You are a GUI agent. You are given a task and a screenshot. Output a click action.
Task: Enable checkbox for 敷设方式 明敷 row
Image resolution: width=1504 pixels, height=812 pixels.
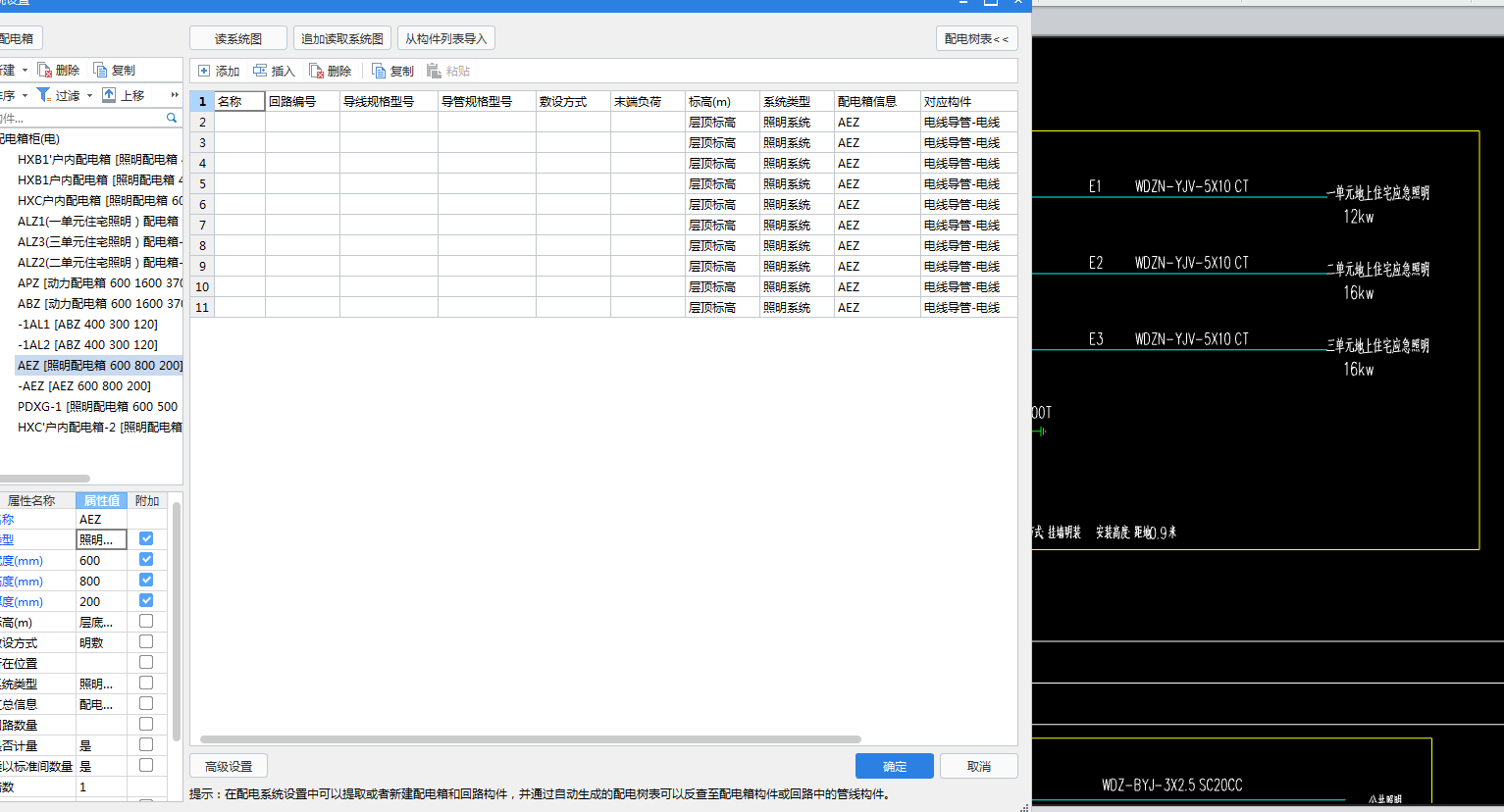pyautogui.click(x=146, y=641)
